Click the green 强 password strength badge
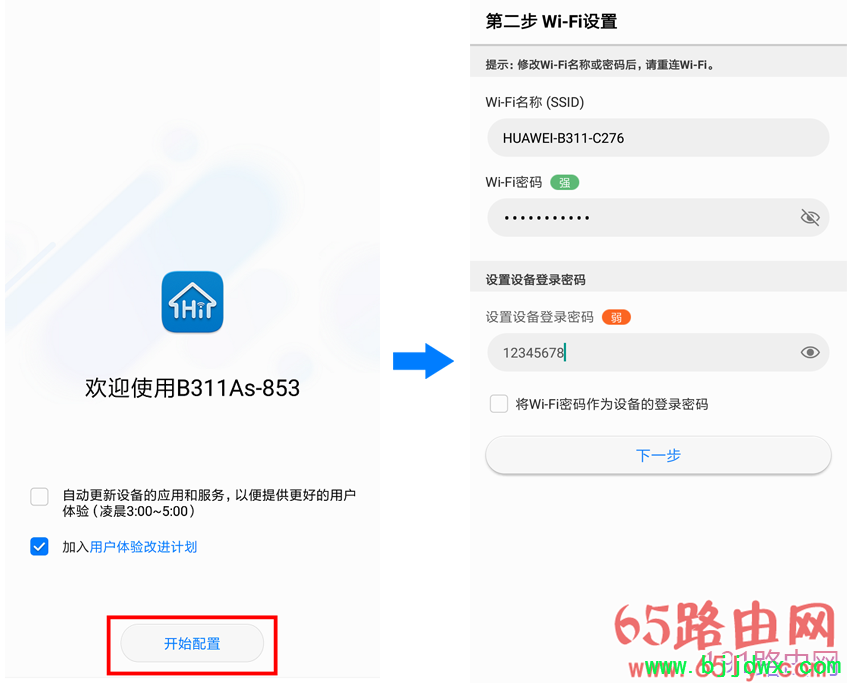 click(563, 182)
